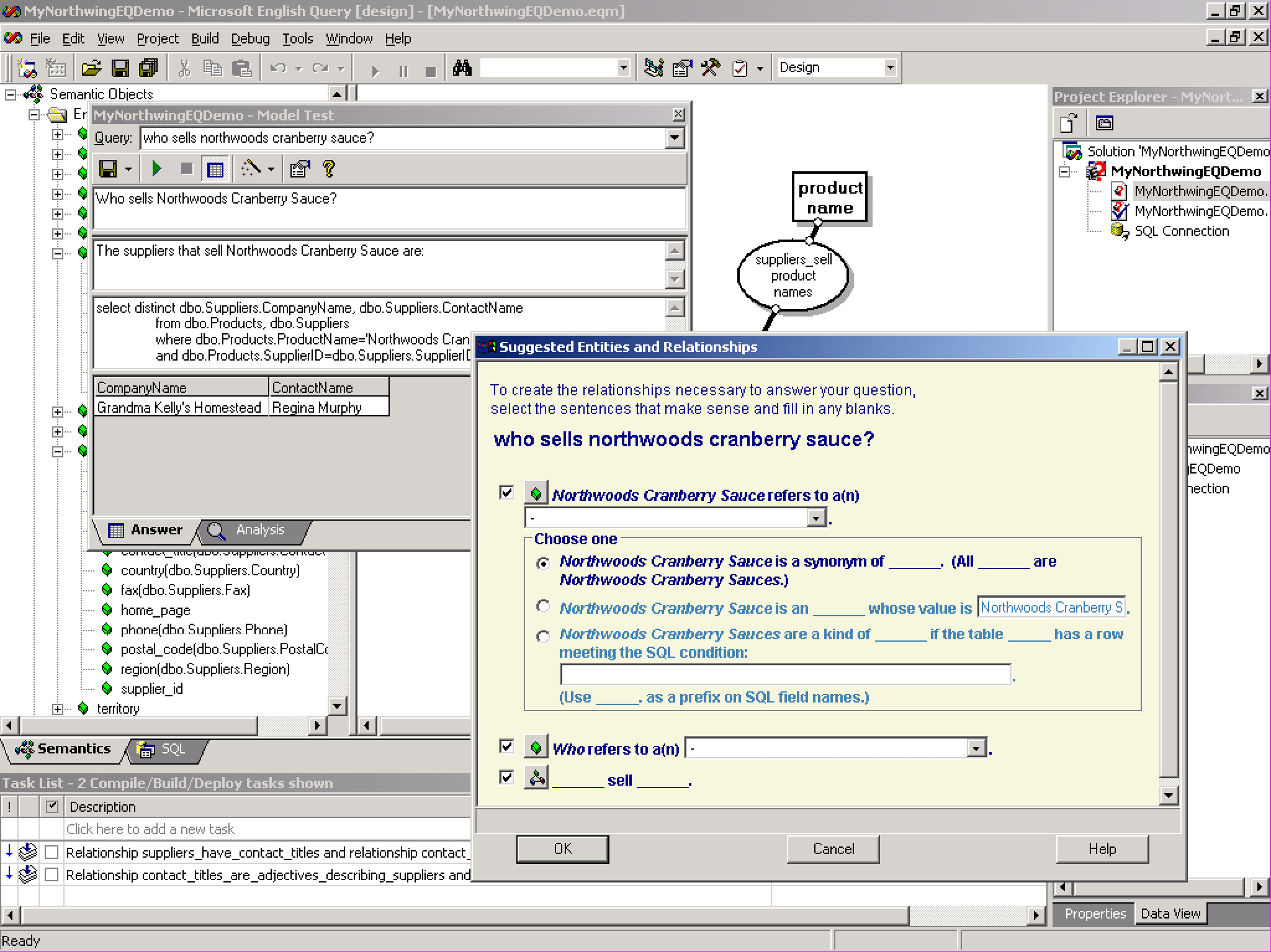Collapse MyNorthwingEQDemo project node in Project Explorer

1065,171
